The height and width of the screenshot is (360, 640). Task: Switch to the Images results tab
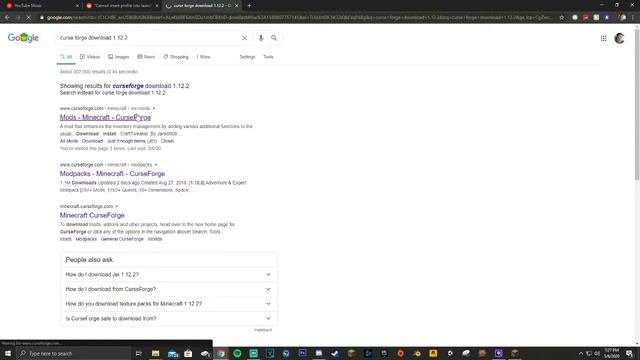119,57
